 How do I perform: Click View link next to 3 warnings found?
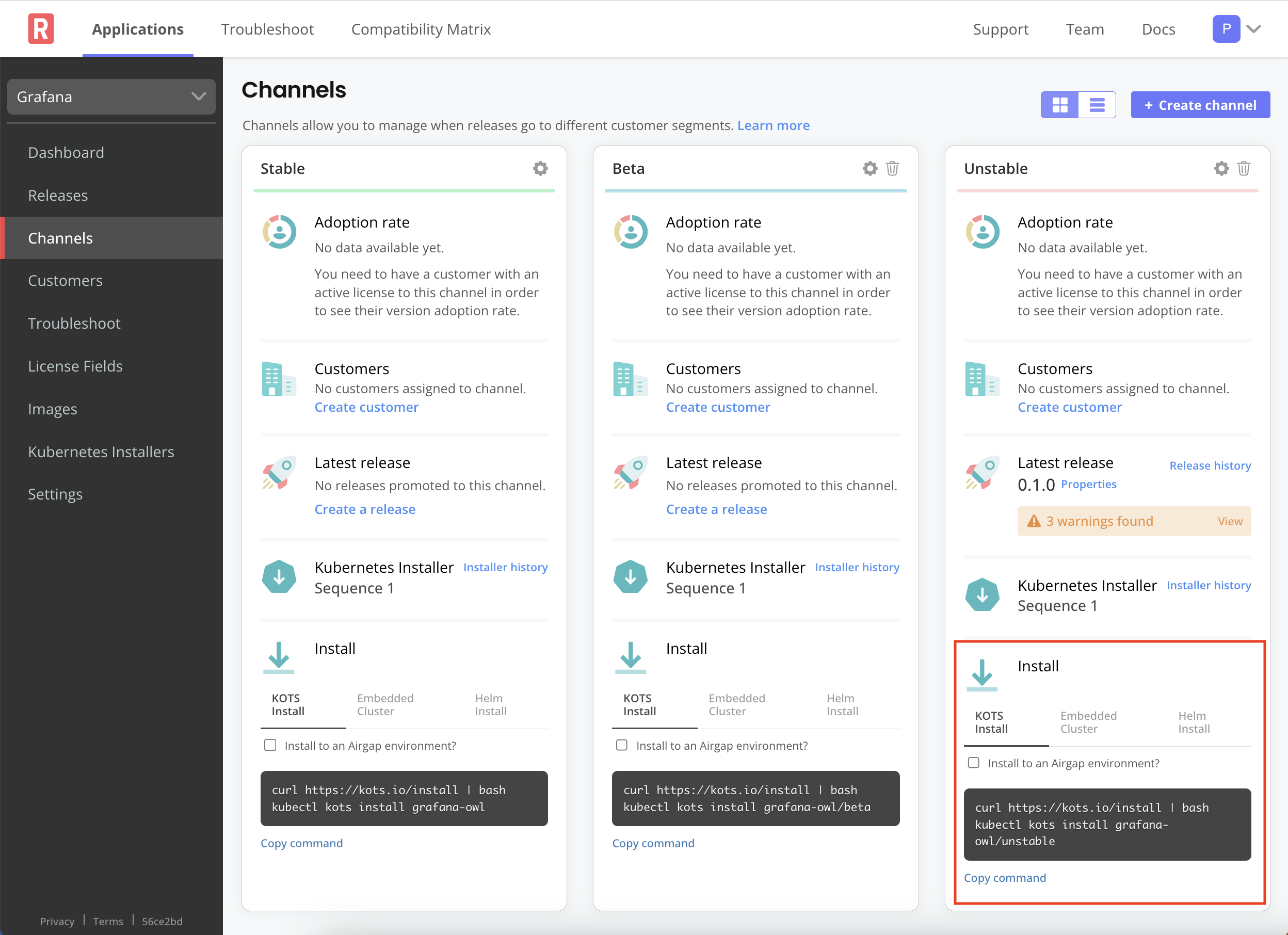click(x=1231, y=521)
